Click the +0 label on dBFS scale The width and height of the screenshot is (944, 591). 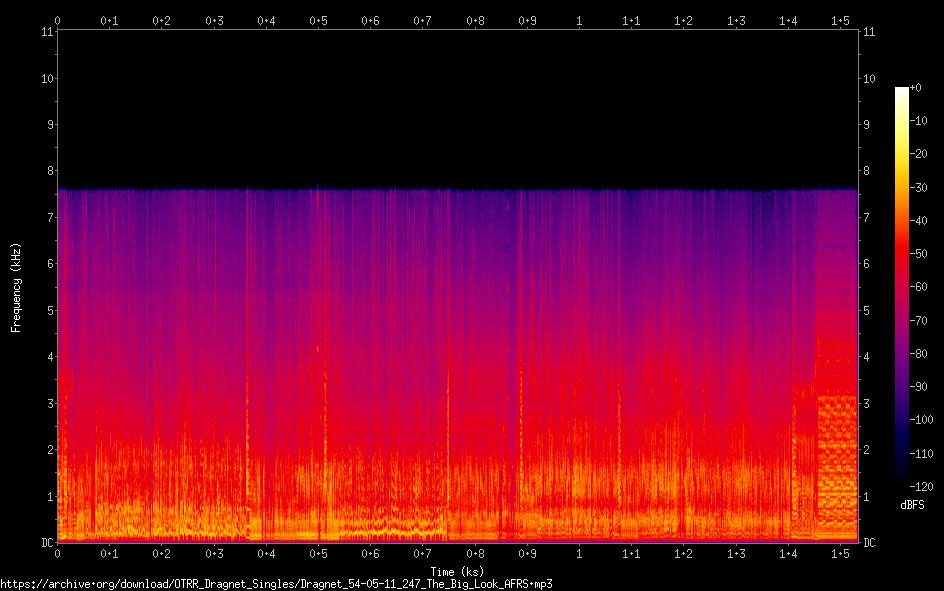(x=917, y=88)
